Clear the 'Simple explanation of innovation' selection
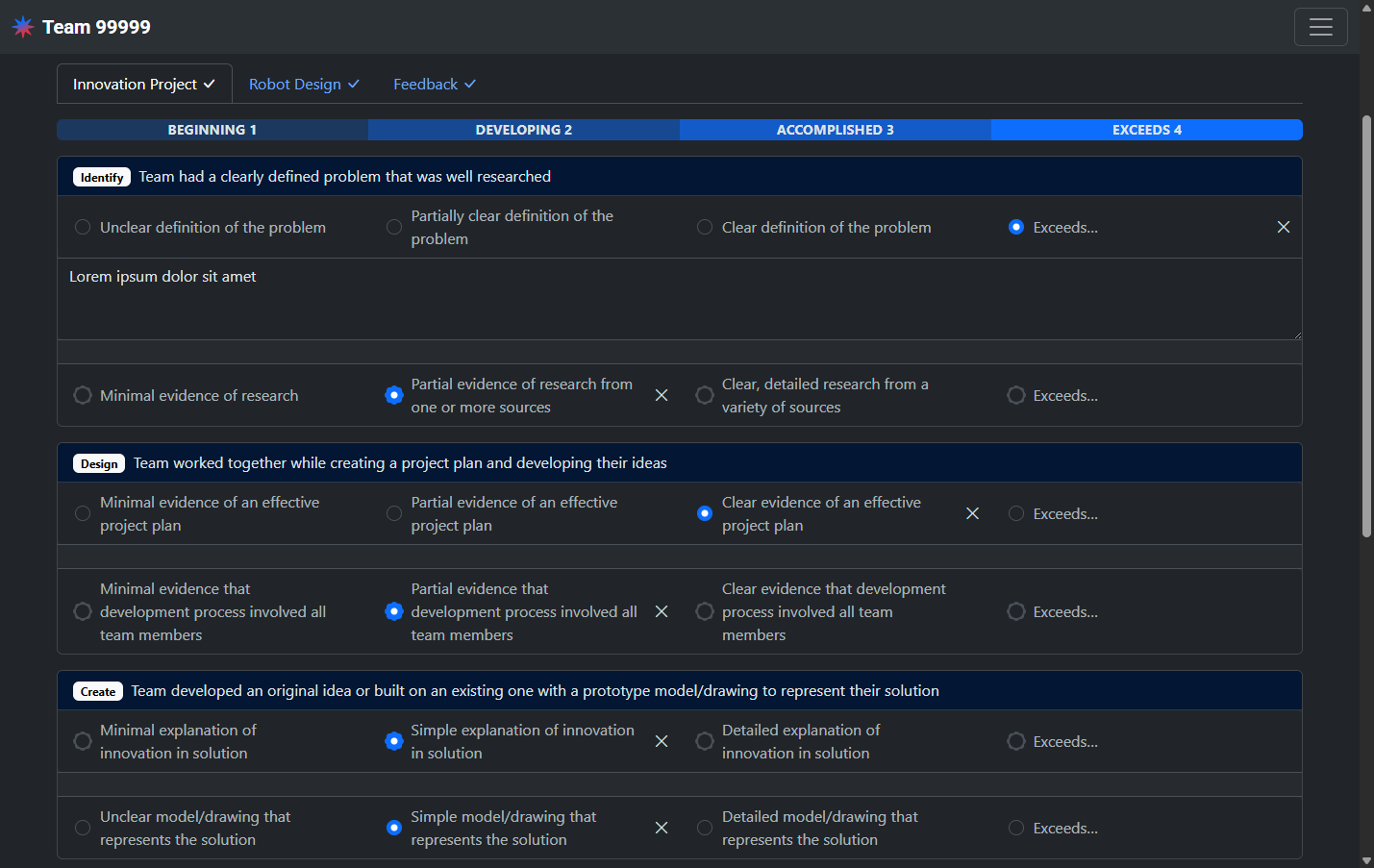 tap(662, 741)
